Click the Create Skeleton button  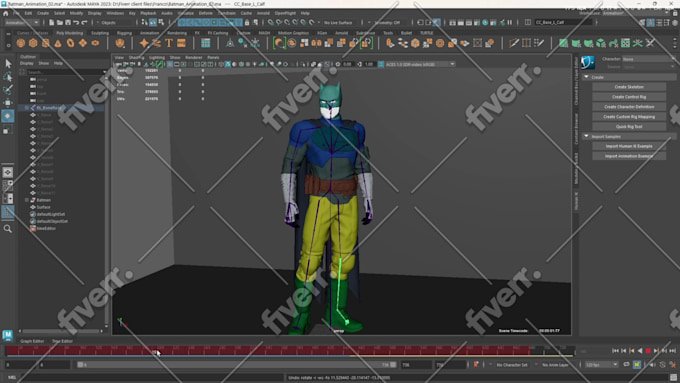click(x=629, y=87)
